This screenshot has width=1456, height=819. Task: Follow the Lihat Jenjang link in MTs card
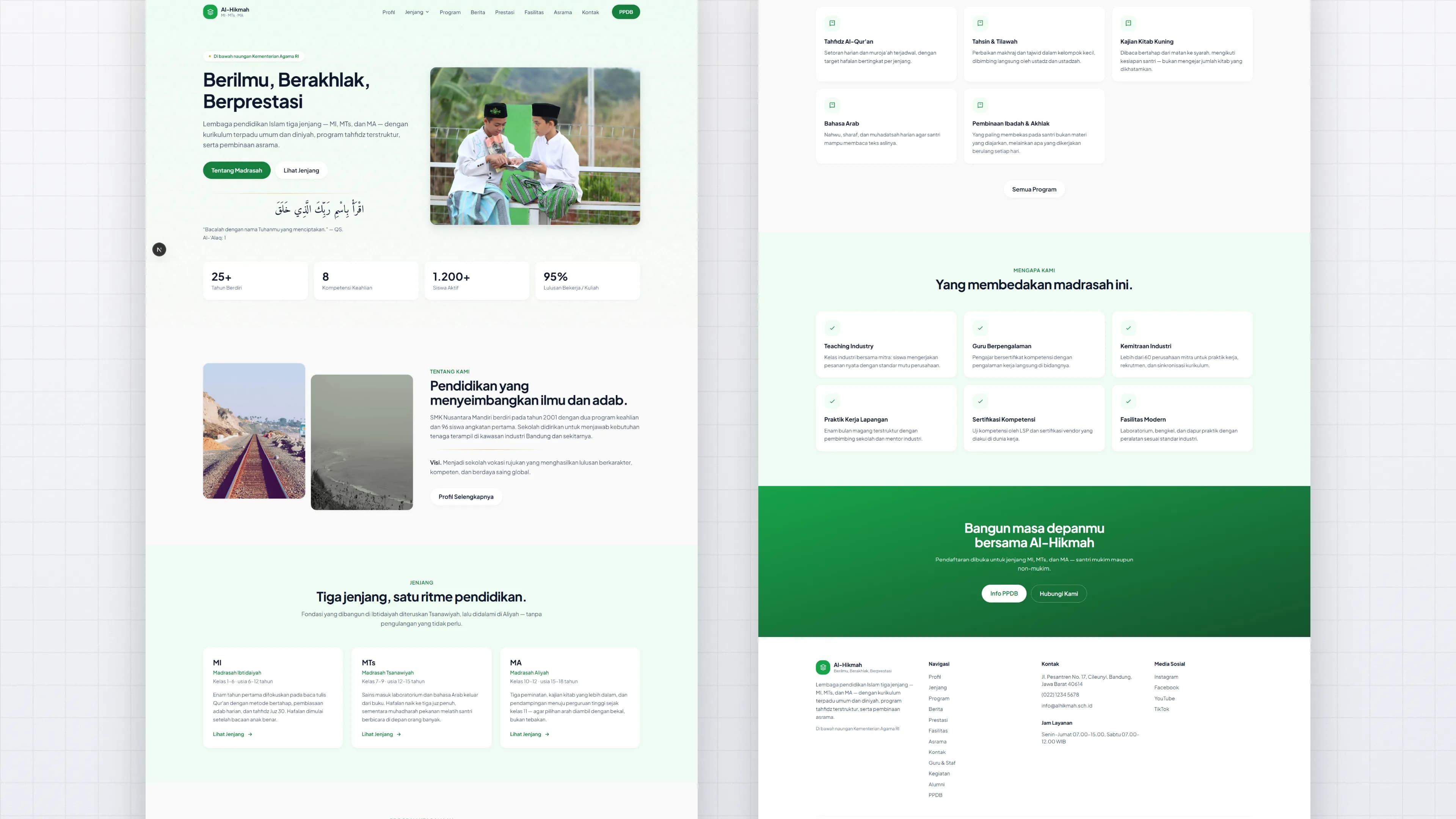381,734
